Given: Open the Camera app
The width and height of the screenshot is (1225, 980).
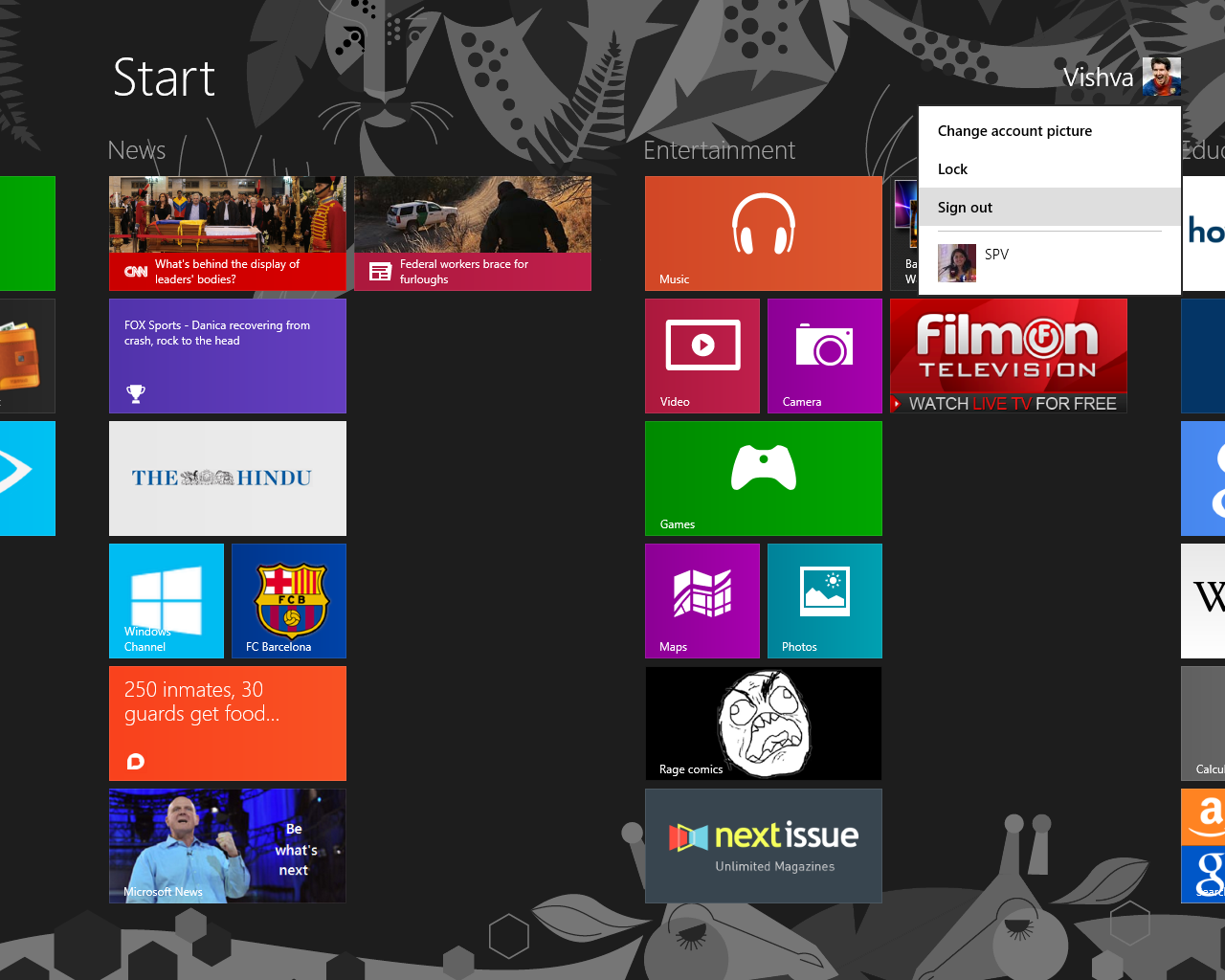Looking at the screenshot, I should pos(824,355).
